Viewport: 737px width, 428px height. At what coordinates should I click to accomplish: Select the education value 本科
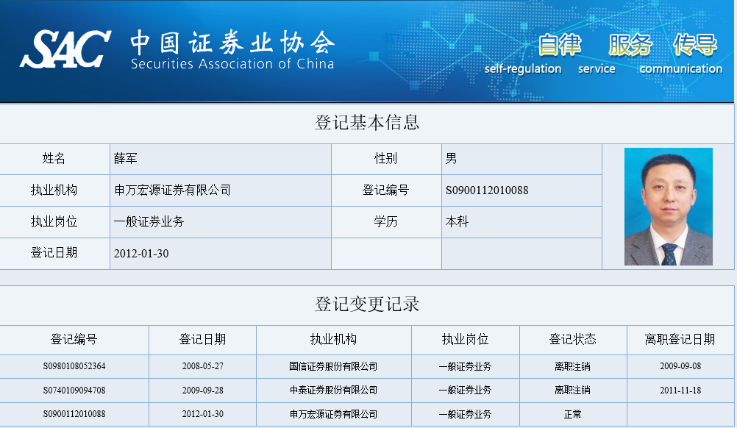coord(457,221)
